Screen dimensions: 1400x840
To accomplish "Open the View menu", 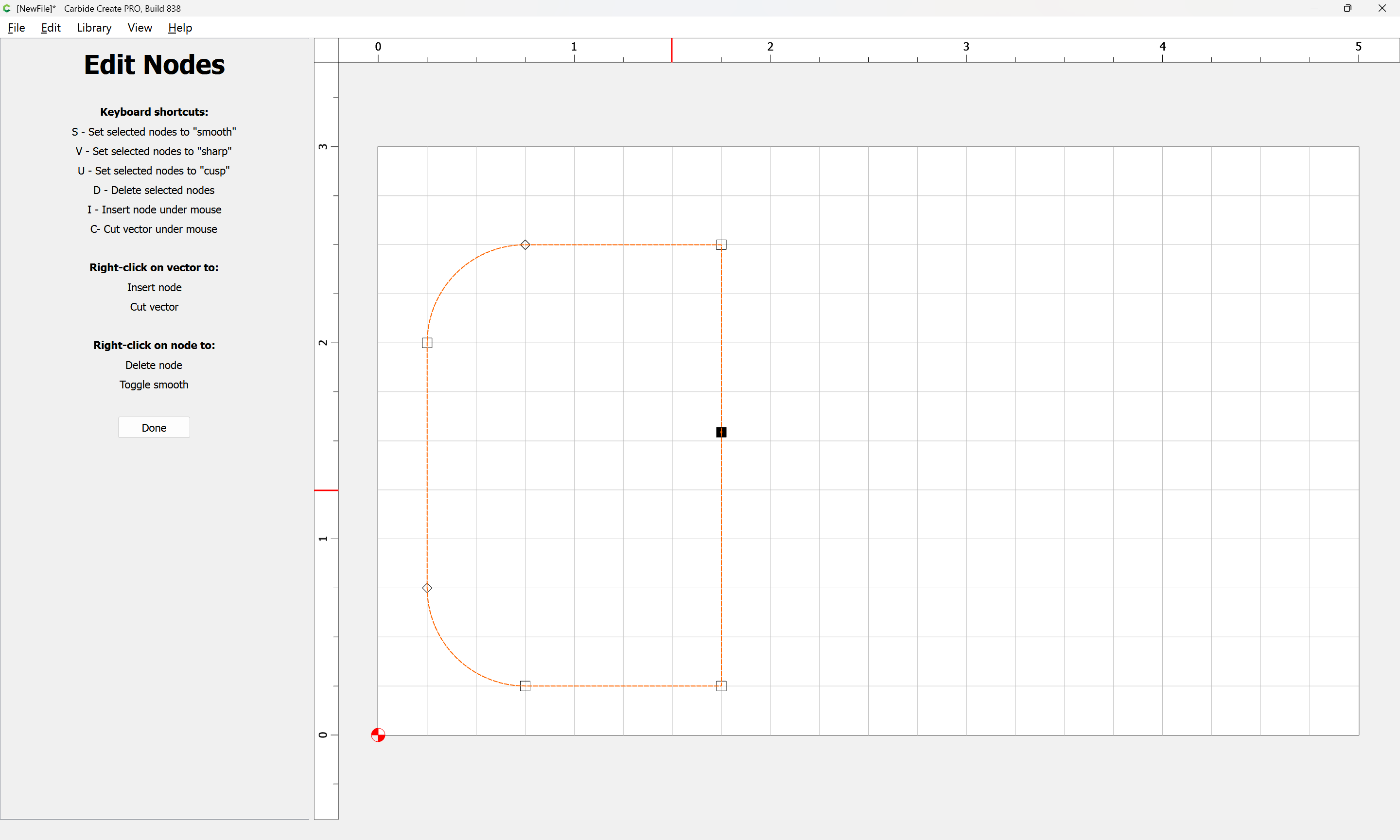I will pos(140,28).
